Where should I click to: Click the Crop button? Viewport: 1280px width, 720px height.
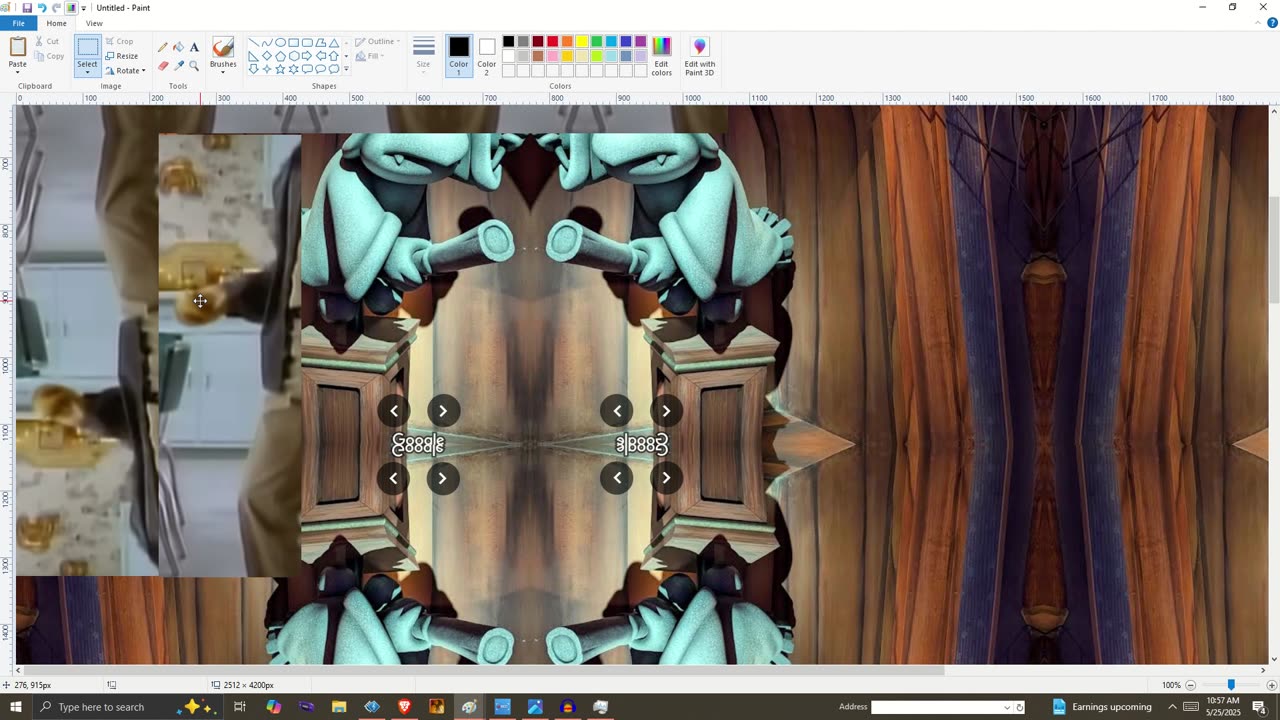tap(119, 42)
